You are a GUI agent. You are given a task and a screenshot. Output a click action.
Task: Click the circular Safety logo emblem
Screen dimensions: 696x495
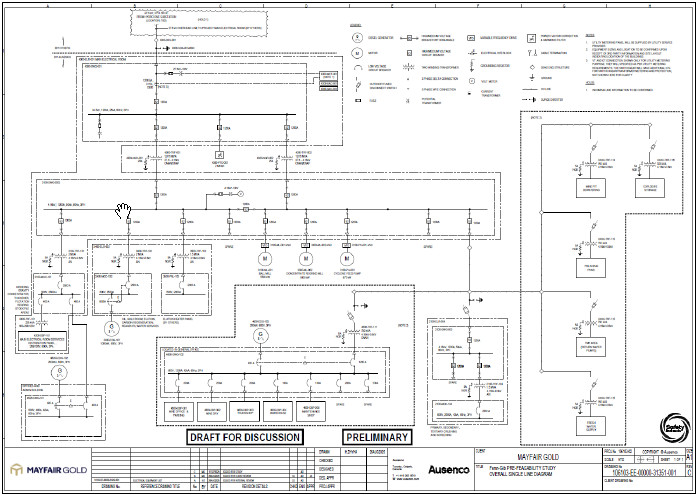tap(675, 428)
